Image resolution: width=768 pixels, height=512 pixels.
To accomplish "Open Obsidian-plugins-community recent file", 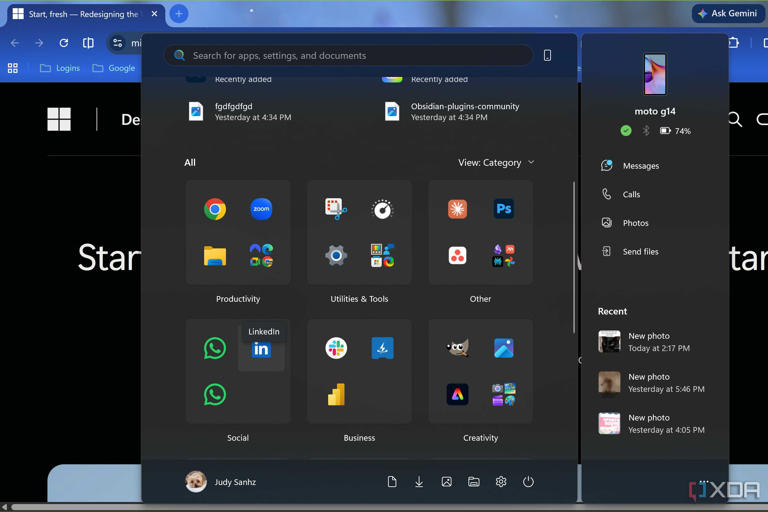I will pyautogui.click(x=452, y=112).
